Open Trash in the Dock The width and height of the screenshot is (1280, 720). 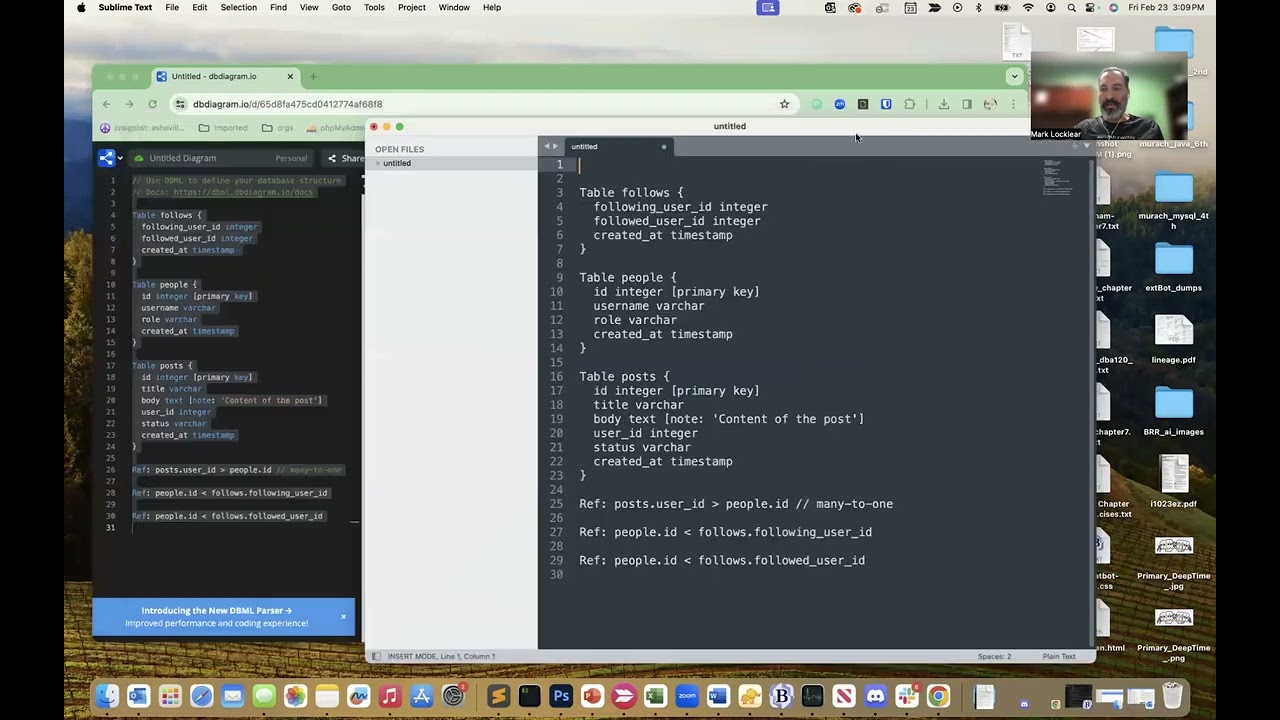click(x=1173, y=696)
